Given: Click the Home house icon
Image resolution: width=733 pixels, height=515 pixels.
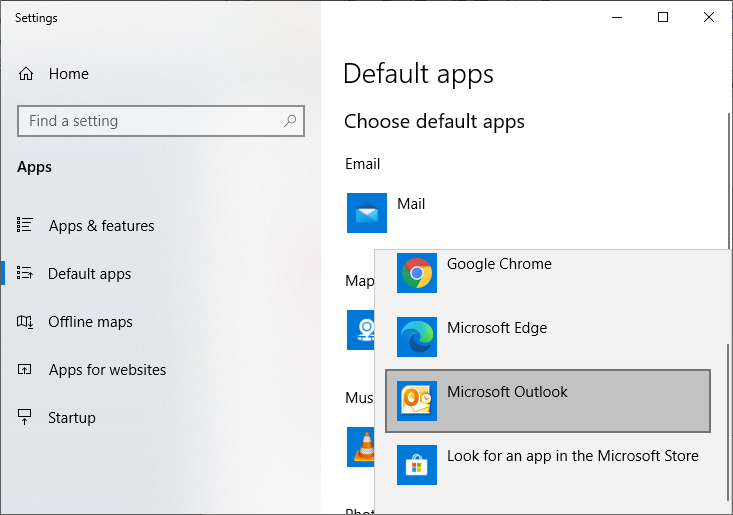Looking at the screenshot, I should (26, 74).
